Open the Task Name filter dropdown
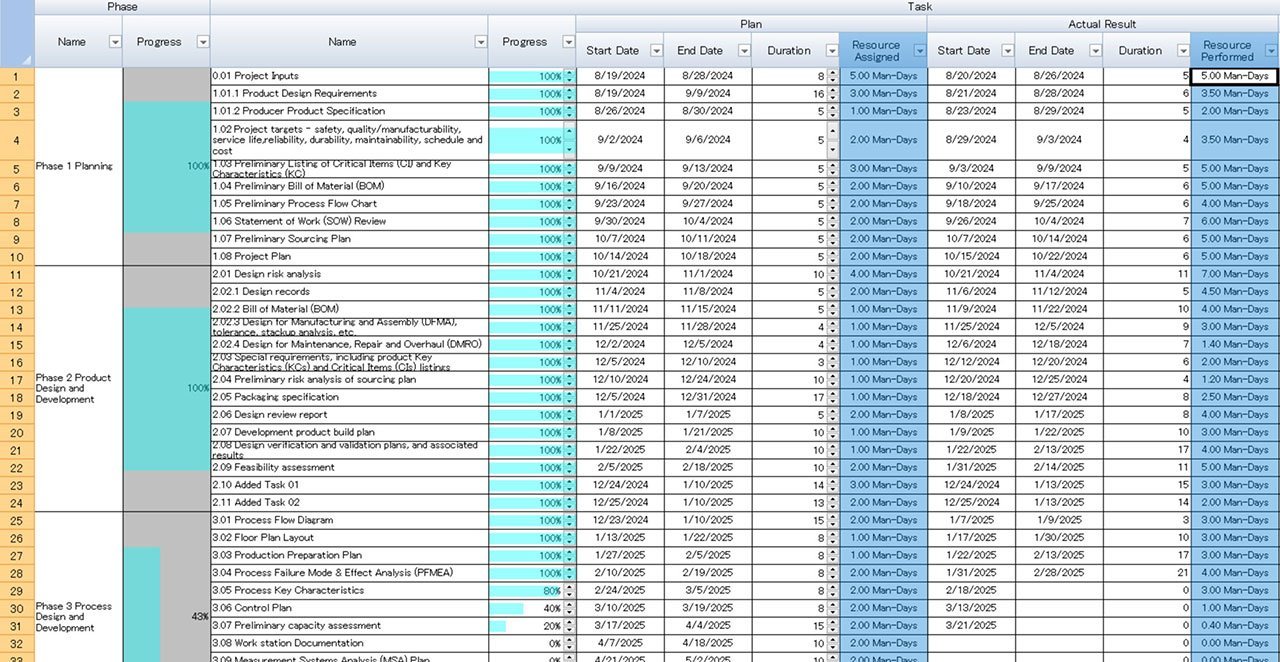Viewport: 1280px width, 662px height. pos(481,42)
